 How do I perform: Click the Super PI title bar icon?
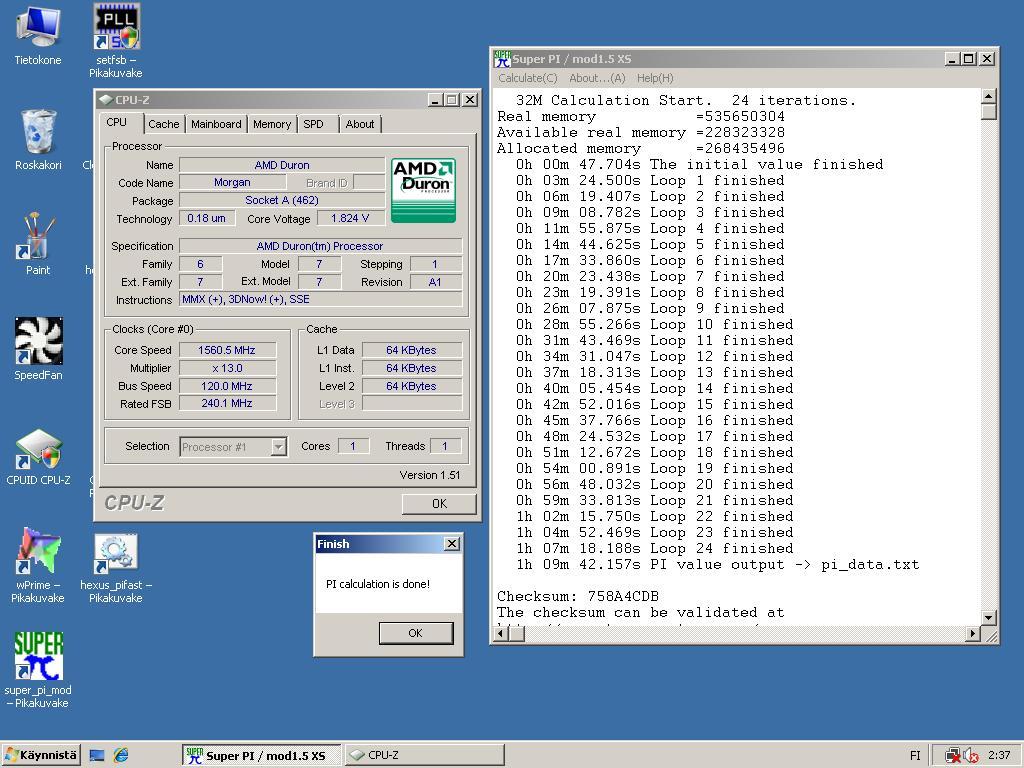tap(502, 59)
